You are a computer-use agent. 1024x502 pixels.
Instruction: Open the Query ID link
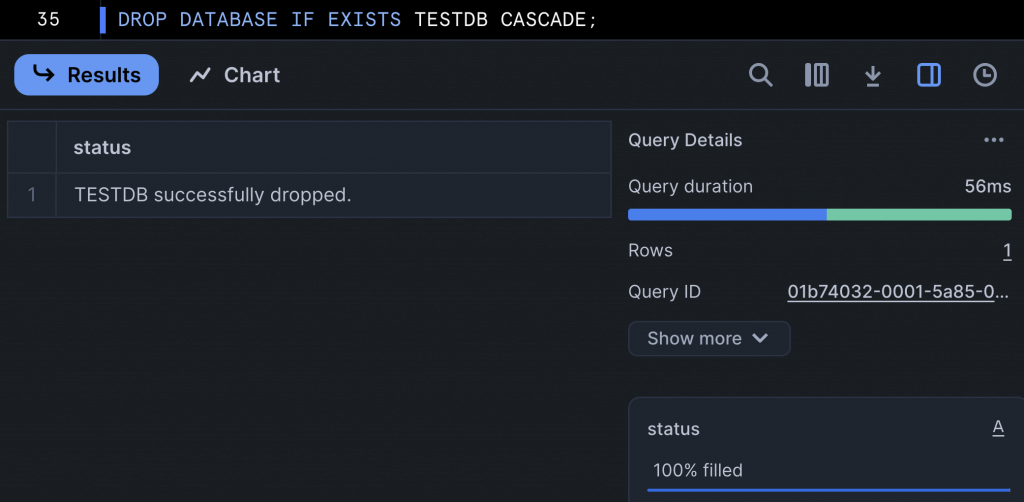[897, 292]
